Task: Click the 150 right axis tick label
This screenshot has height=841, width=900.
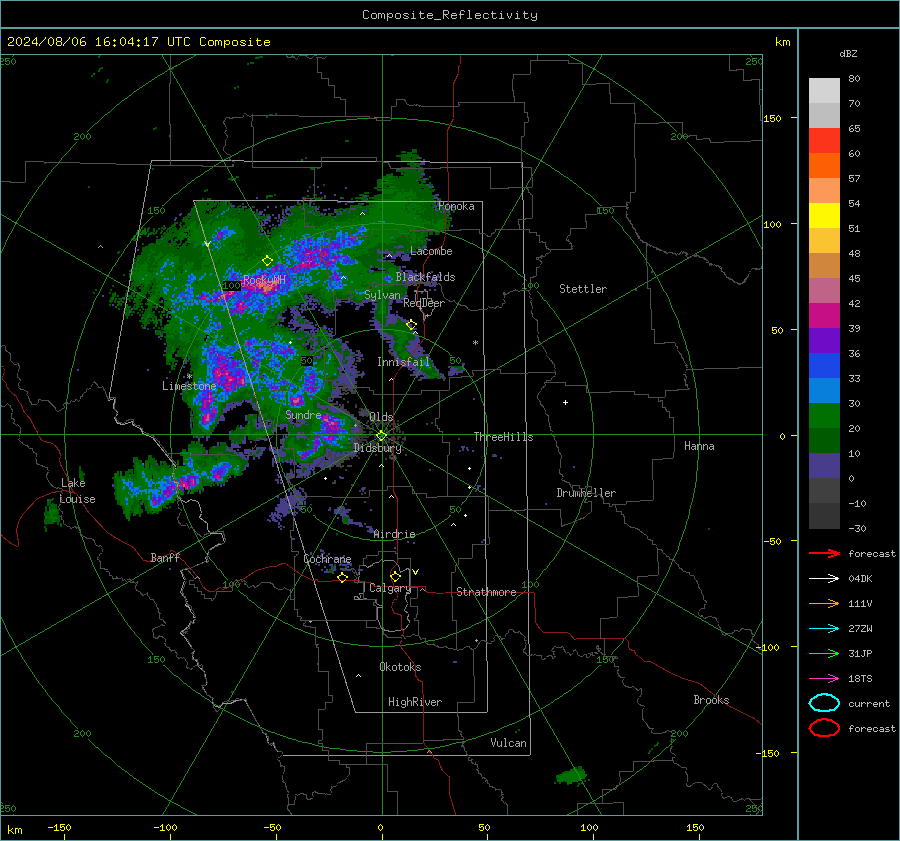Action: pos(772,118)
